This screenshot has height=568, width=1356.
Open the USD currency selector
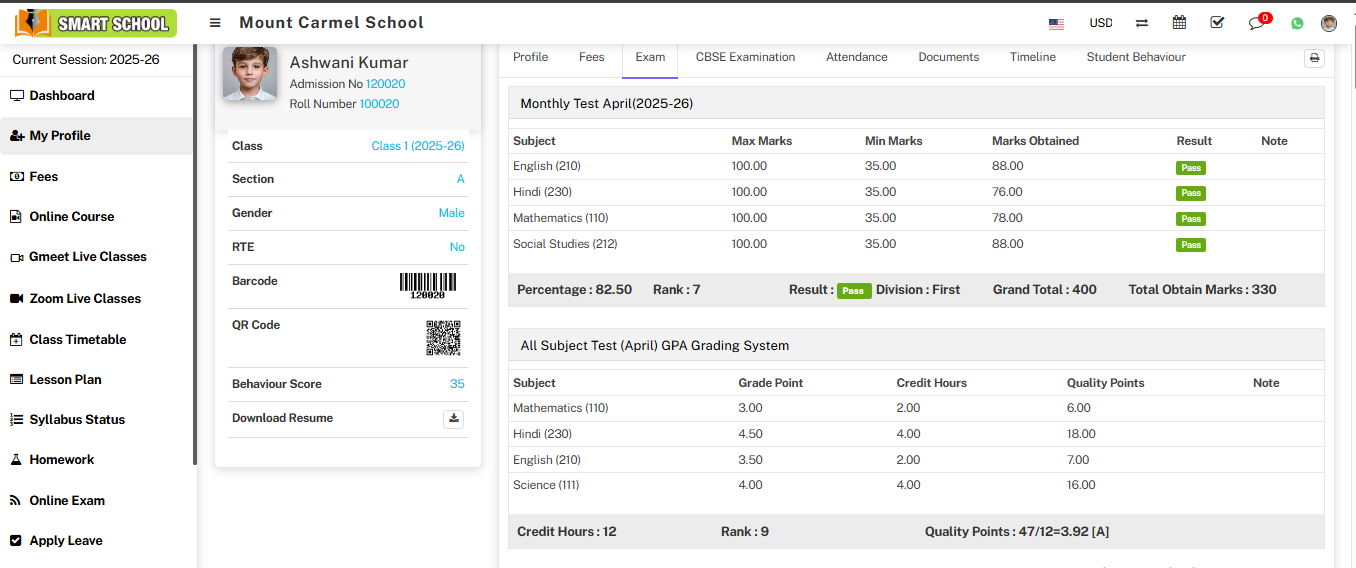click(x=1100, y=23)
